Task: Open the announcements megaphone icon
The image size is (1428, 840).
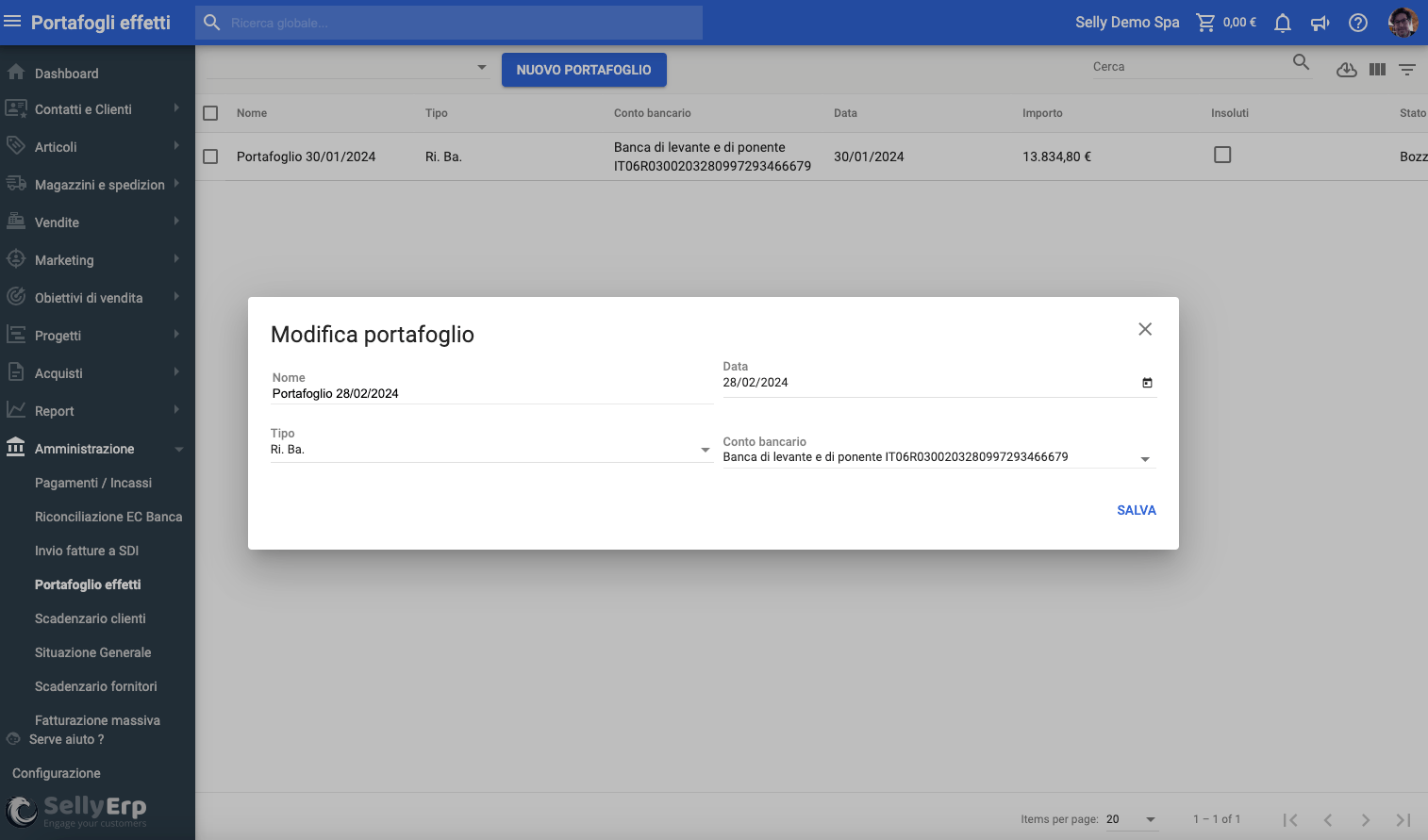Action: click(1320, 23)
